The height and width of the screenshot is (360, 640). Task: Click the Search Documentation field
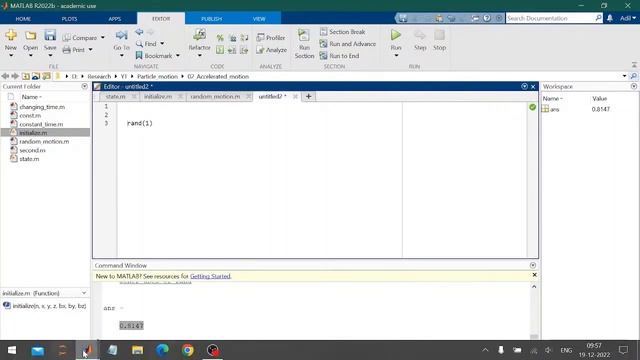(551, 18)
